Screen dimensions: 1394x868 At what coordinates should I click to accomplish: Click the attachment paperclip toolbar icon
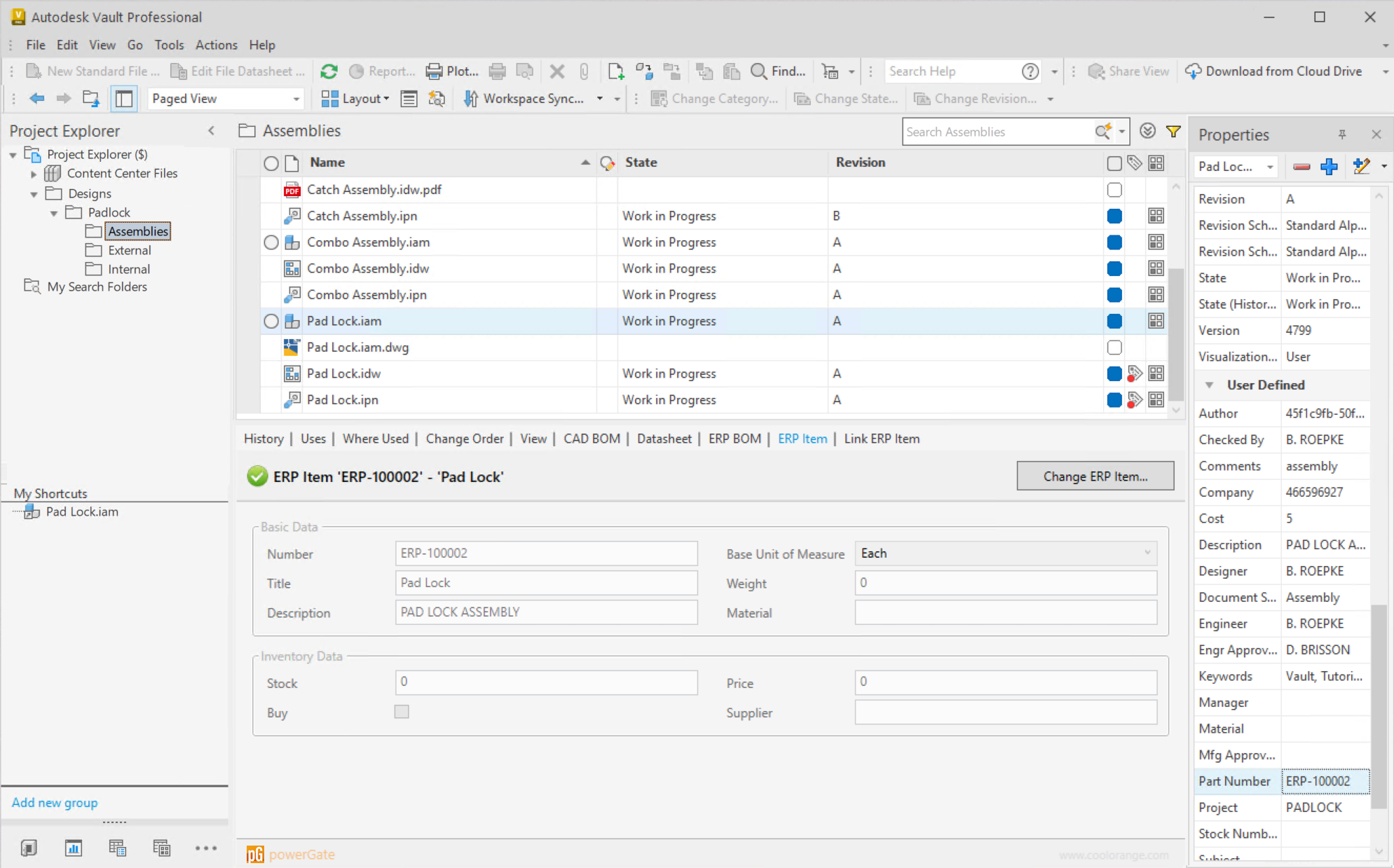(584, 71)
